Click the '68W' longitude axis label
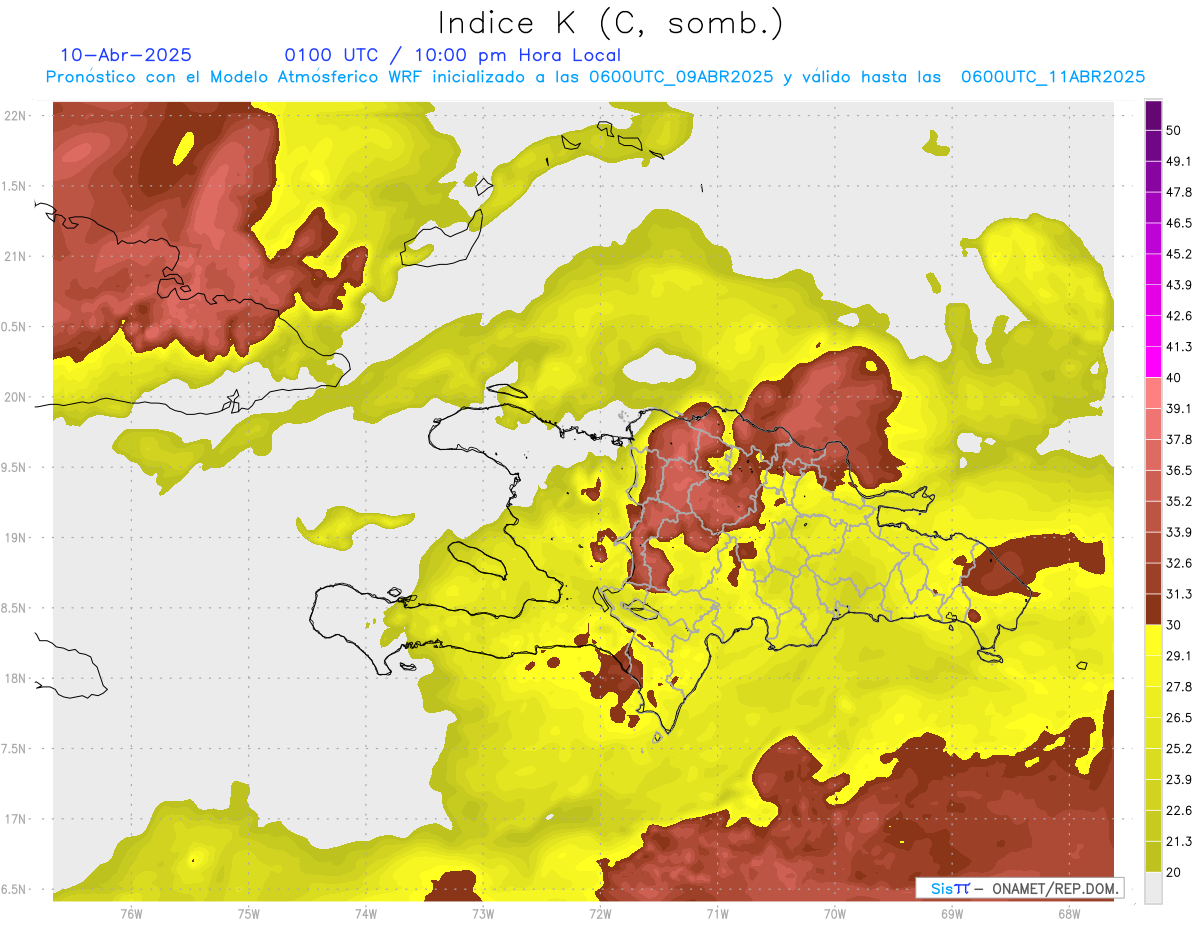The image size is (1200, 927). (1068, 913)
